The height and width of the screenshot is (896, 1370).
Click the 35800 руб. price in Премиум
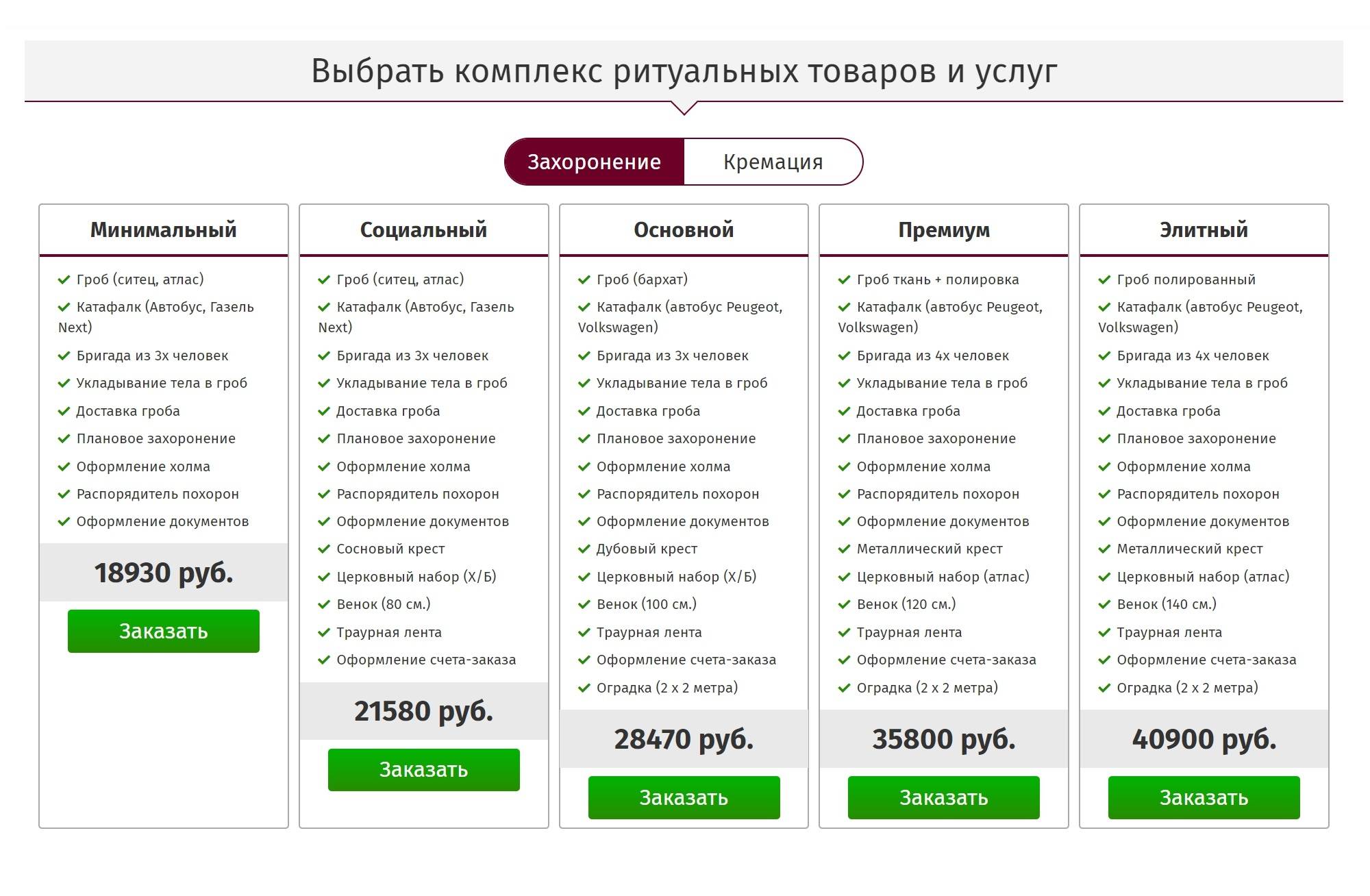[x=943, y=739]
